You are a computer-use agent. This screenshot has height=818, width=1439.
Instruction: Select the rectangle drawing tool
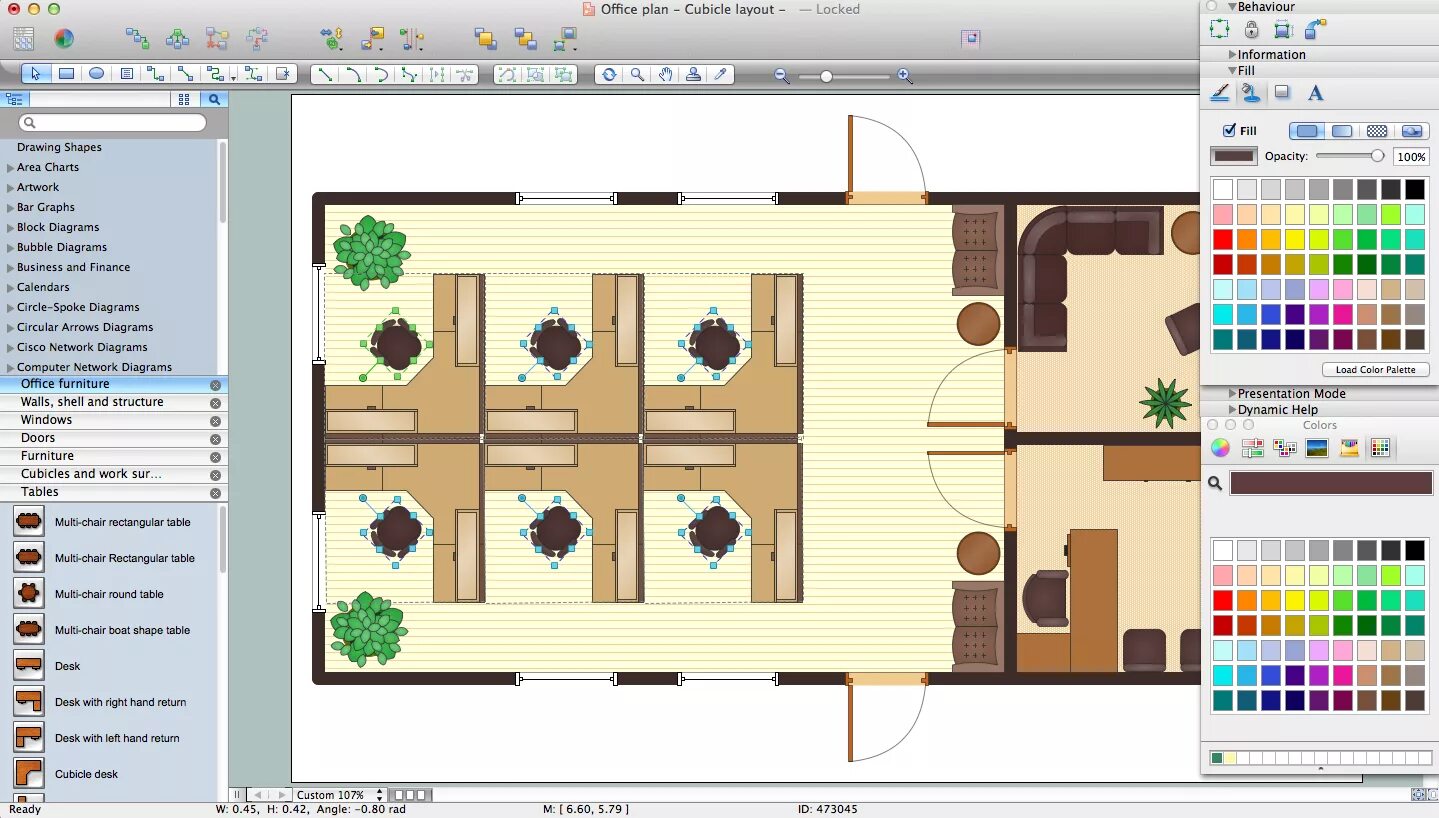click(66, 73)
